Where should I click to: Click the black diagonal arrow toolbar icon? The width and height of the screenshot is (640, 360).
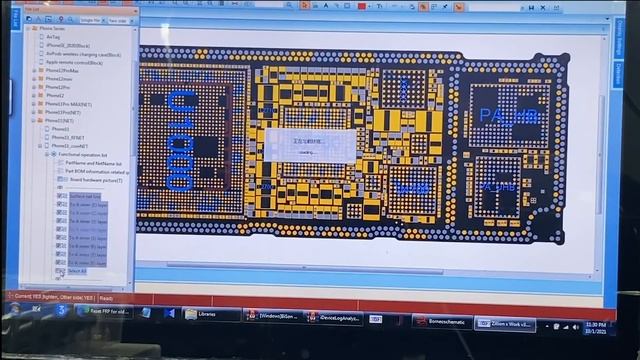click(x=445, y=7)
